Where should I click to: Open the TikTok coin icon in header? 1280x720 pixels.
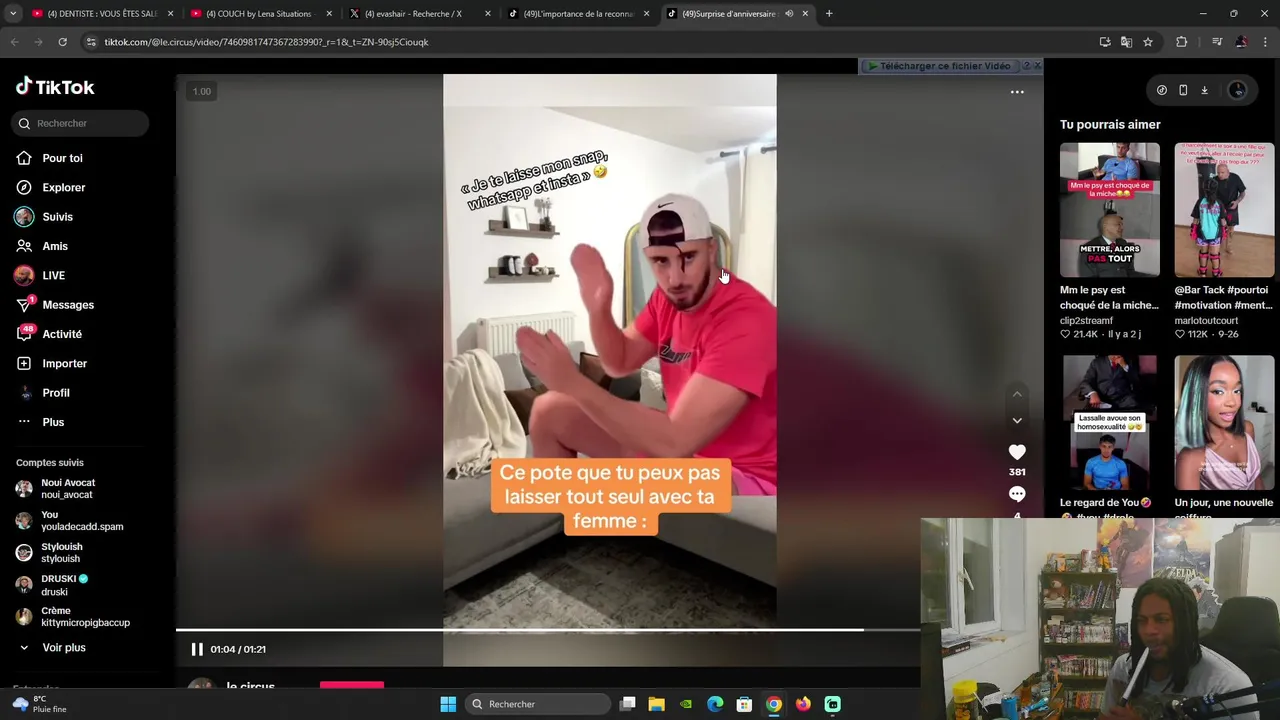1161,90
